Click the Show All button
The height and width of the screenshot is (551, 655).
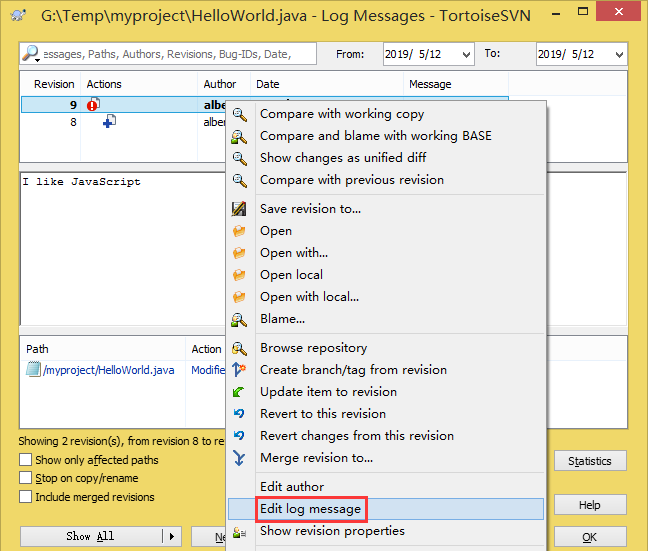(91, 536)
